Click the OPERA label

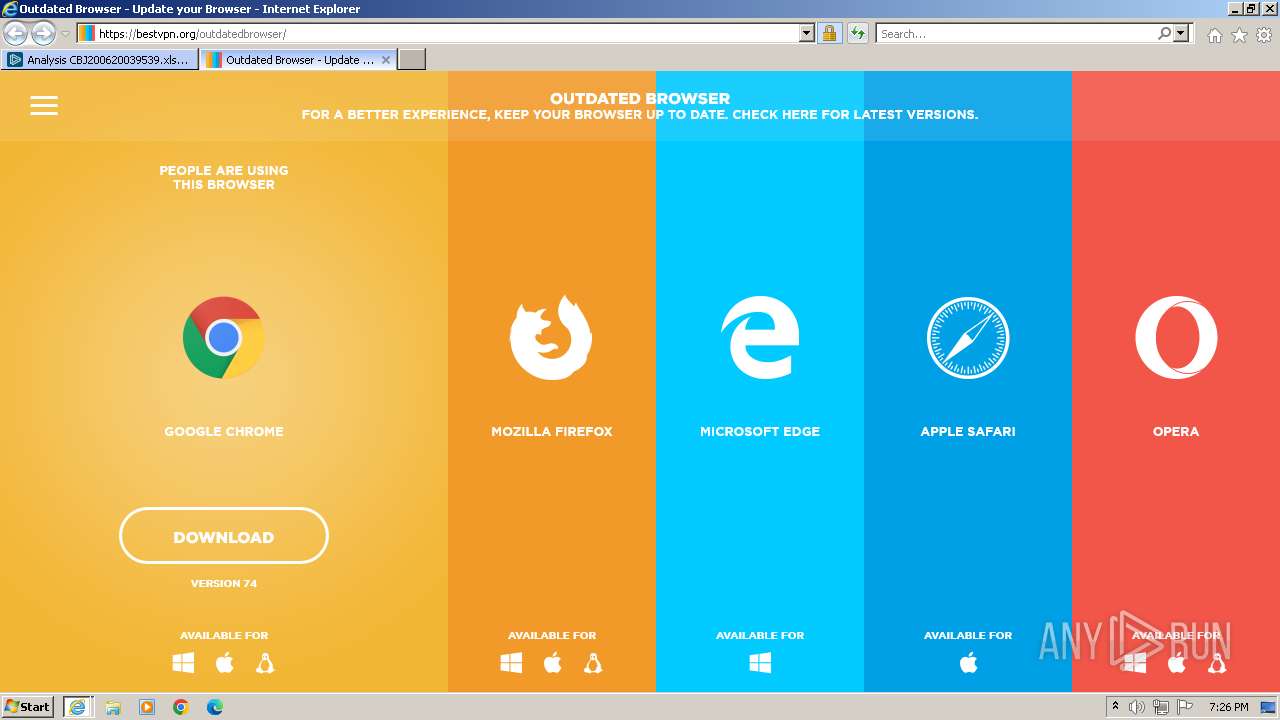(1176, 432)
